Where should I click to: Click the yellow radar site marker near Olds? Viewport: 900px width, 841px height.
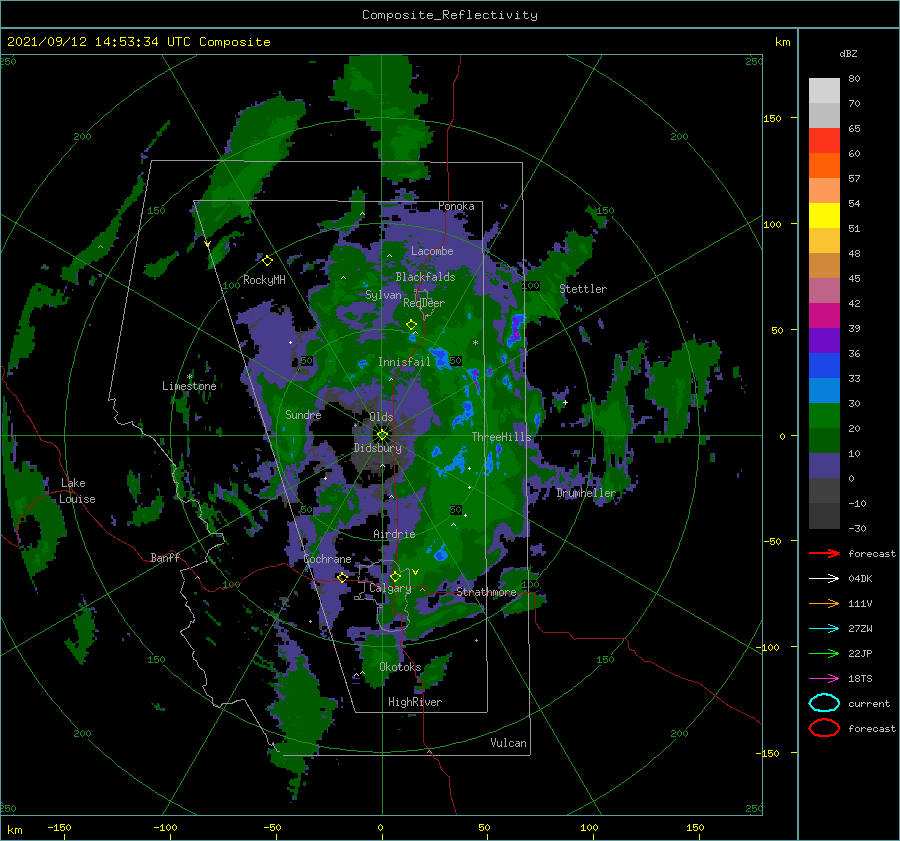tap(382, 435)
